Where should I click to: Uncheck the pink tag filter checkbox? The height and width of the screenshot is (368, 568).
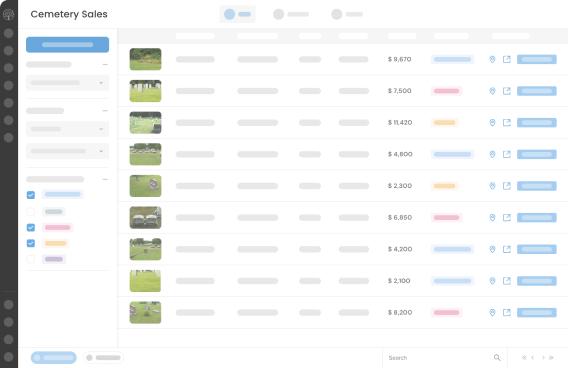point(31,227)
